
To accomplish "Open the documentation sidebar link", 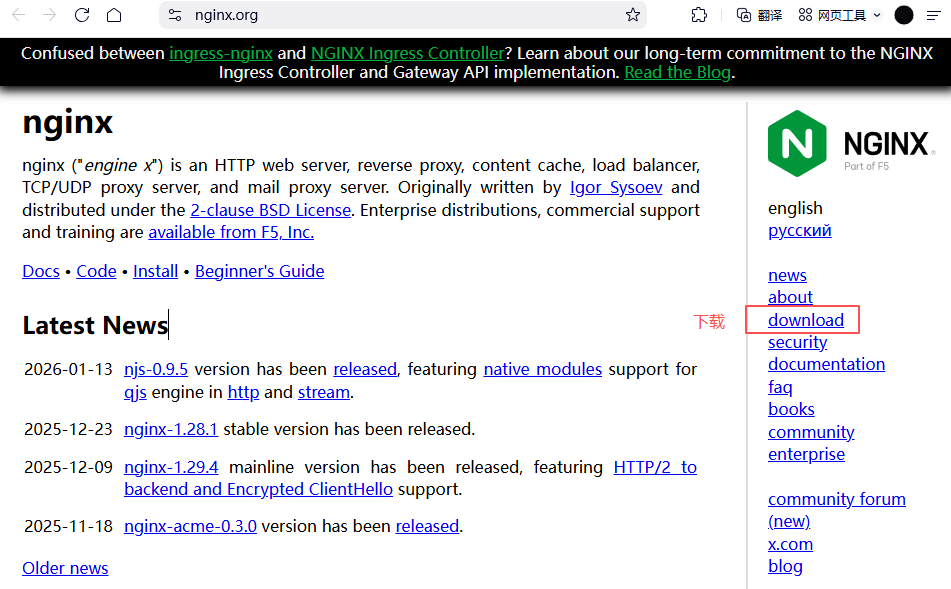I will click(827, 365).
